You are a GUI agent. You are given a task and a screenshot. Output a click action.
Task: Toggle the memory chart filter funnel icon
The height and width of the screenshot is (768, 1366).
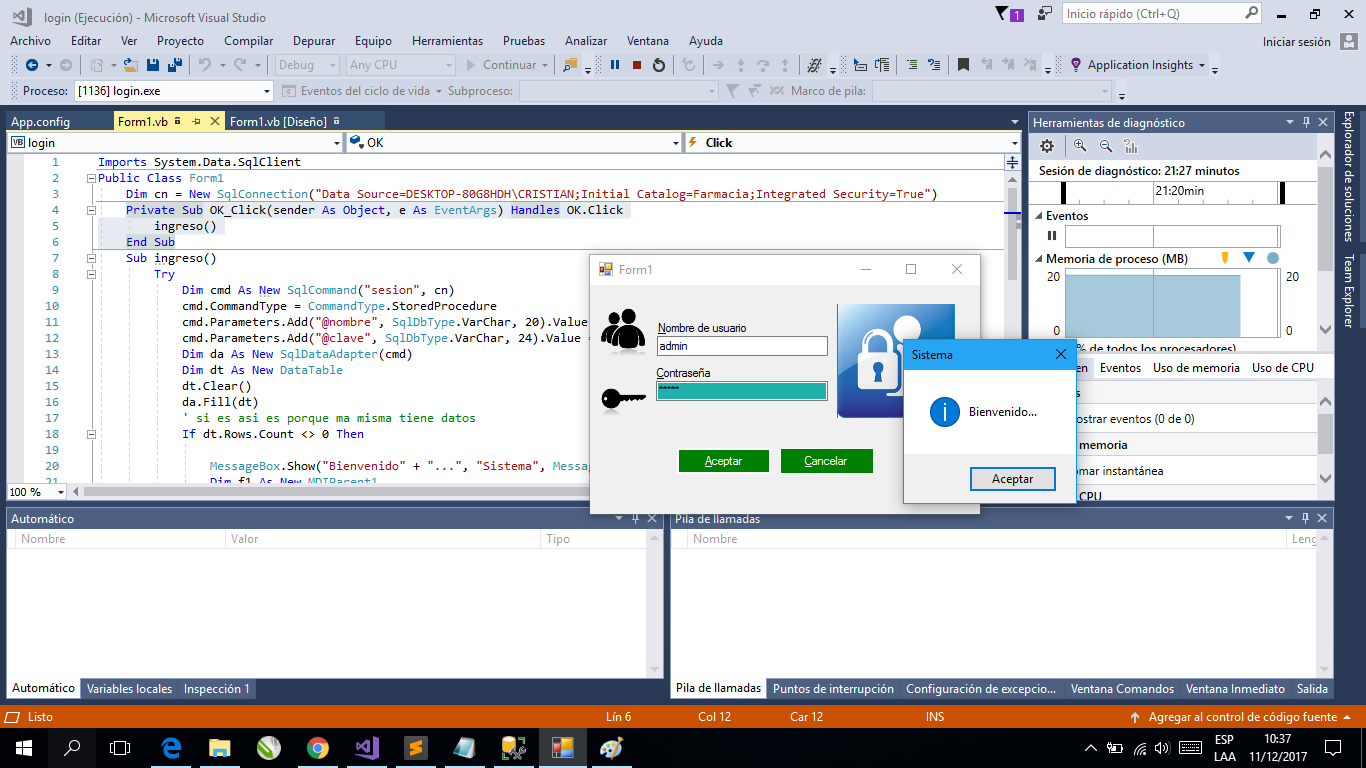coord(1225,258)
